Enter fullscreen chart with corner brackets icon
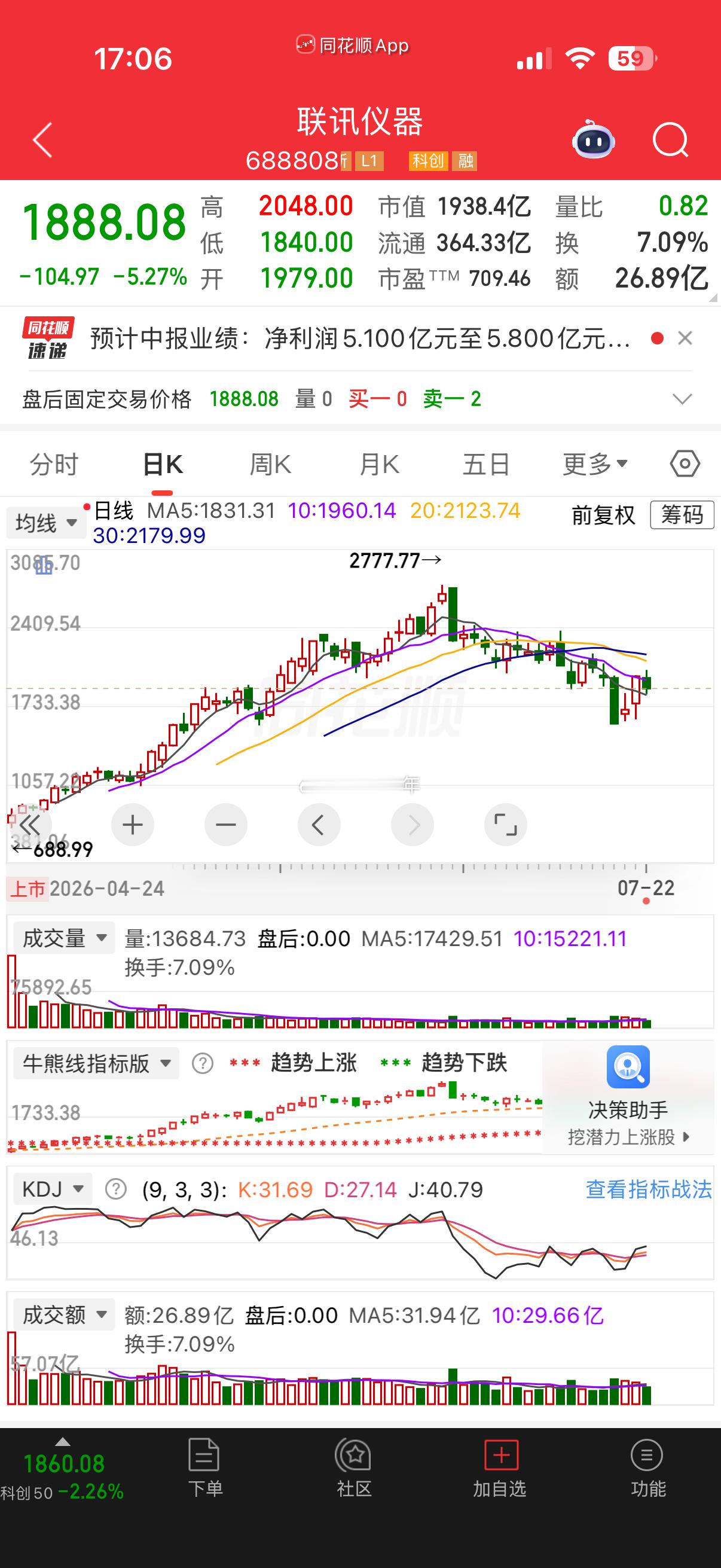The image size is (721, 1568). point(505,825)
